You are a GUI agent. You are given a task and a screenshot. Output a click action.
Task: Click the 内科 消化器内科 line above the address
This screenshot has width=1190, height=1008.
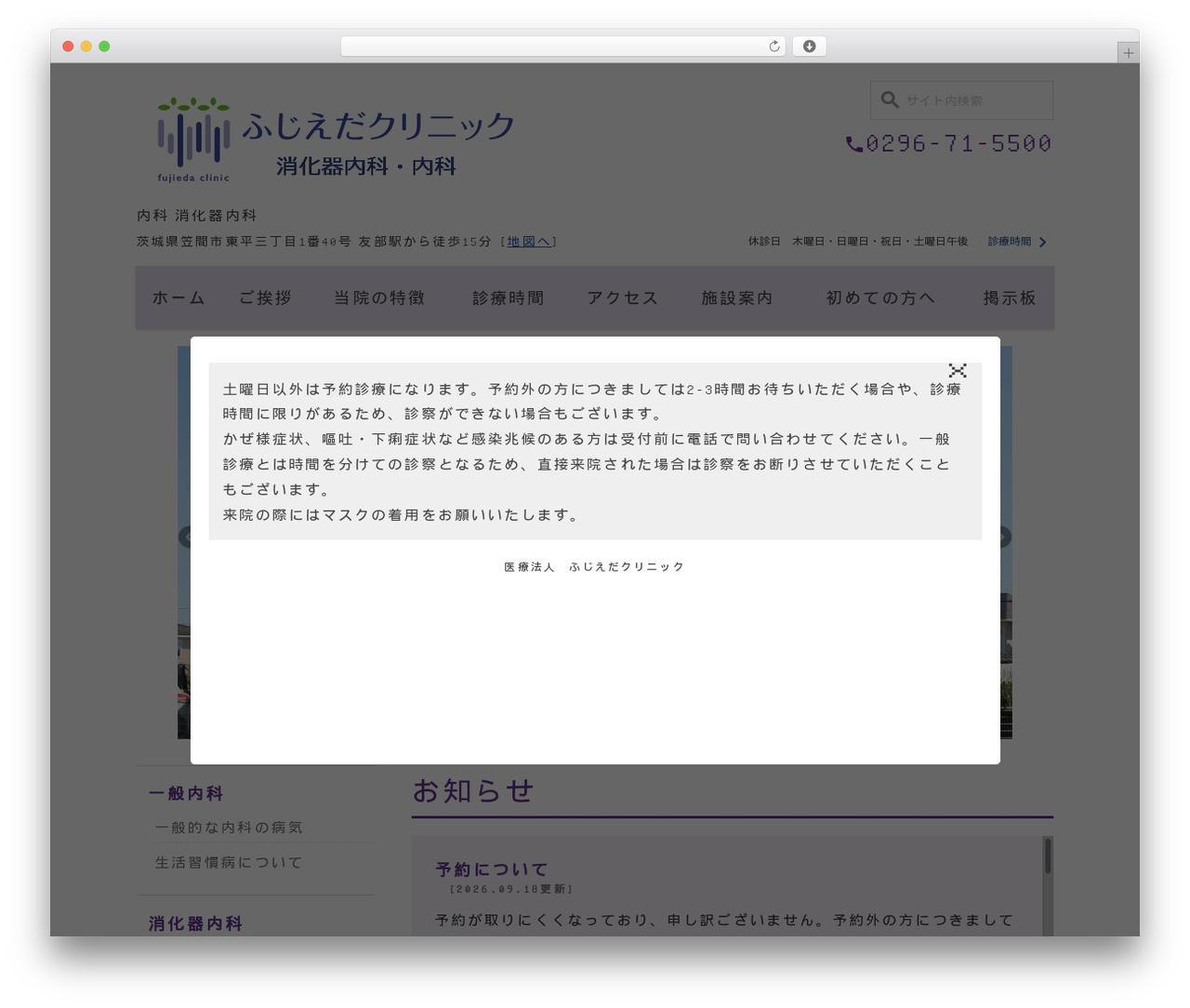pos(196,216)
